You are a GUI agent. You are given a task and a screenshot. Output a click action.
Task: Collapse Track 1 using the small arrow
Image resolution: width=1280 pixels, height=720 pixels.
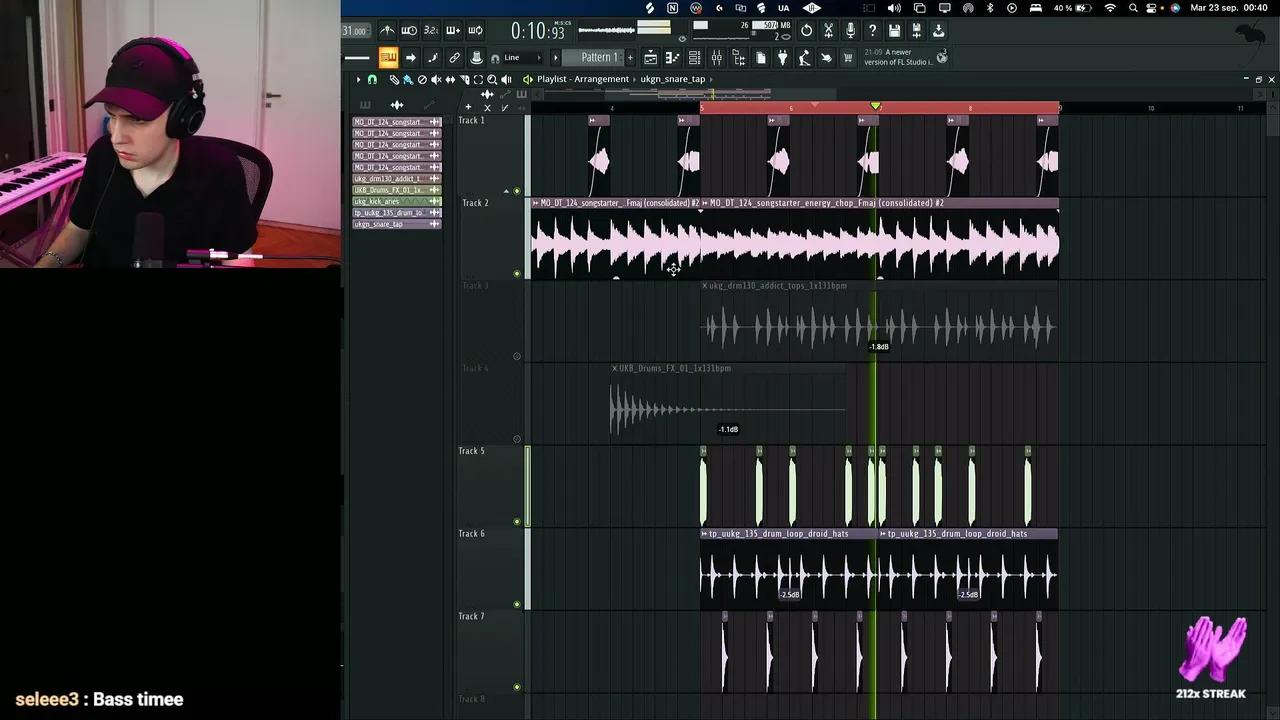(x=506, y=190)
